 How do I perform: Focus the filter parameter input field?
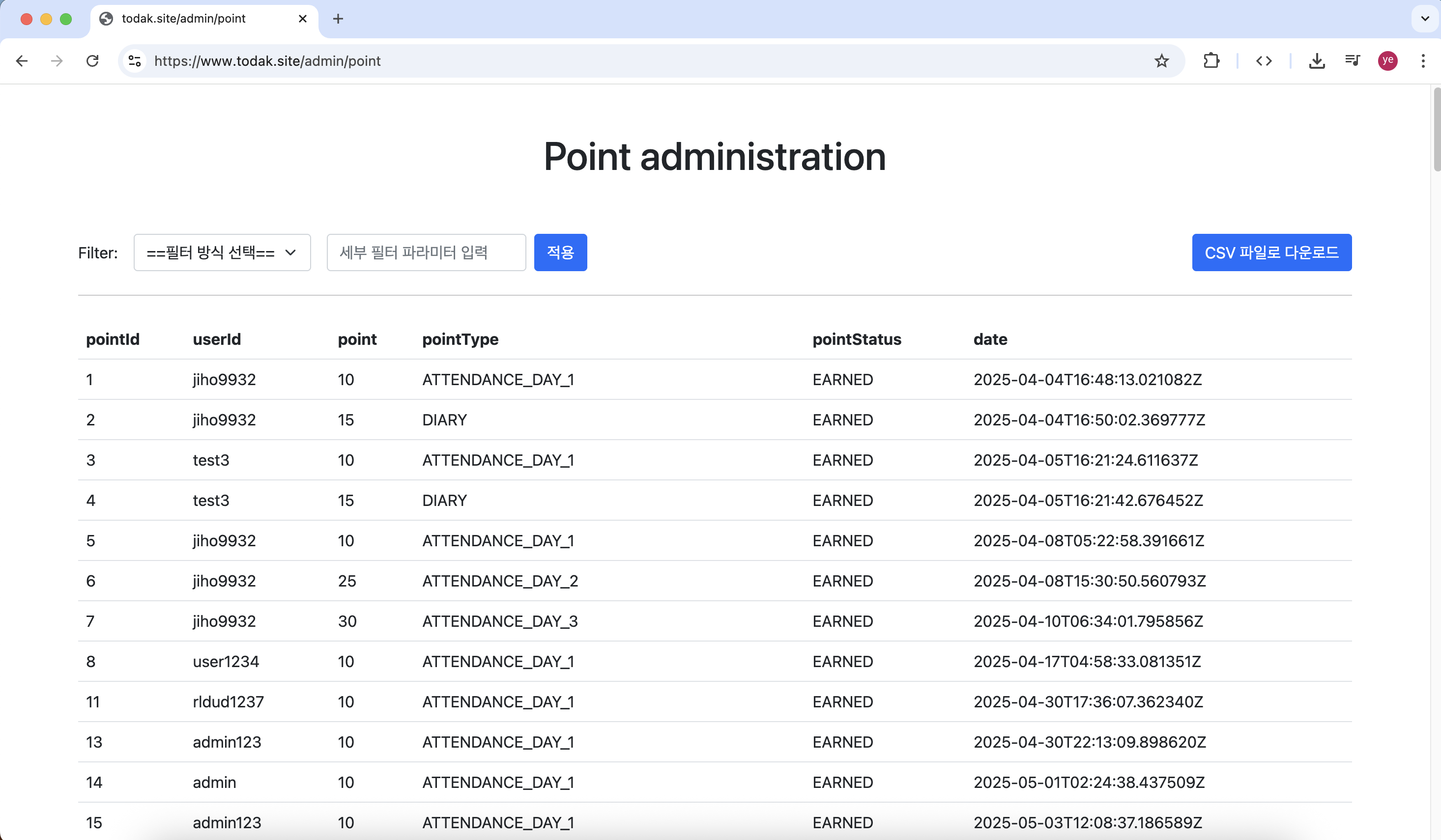click(426, 252)
